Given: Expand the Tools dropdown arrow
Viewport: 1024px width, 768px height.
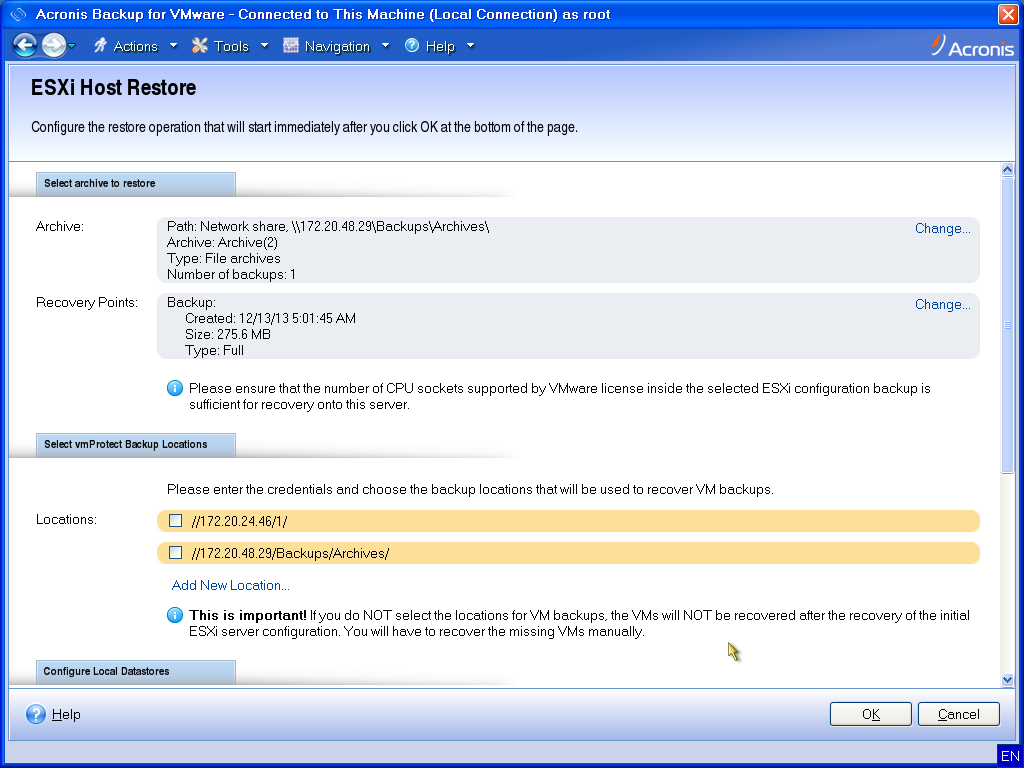Looking at the screenshot, I should (x=264, y=46).
